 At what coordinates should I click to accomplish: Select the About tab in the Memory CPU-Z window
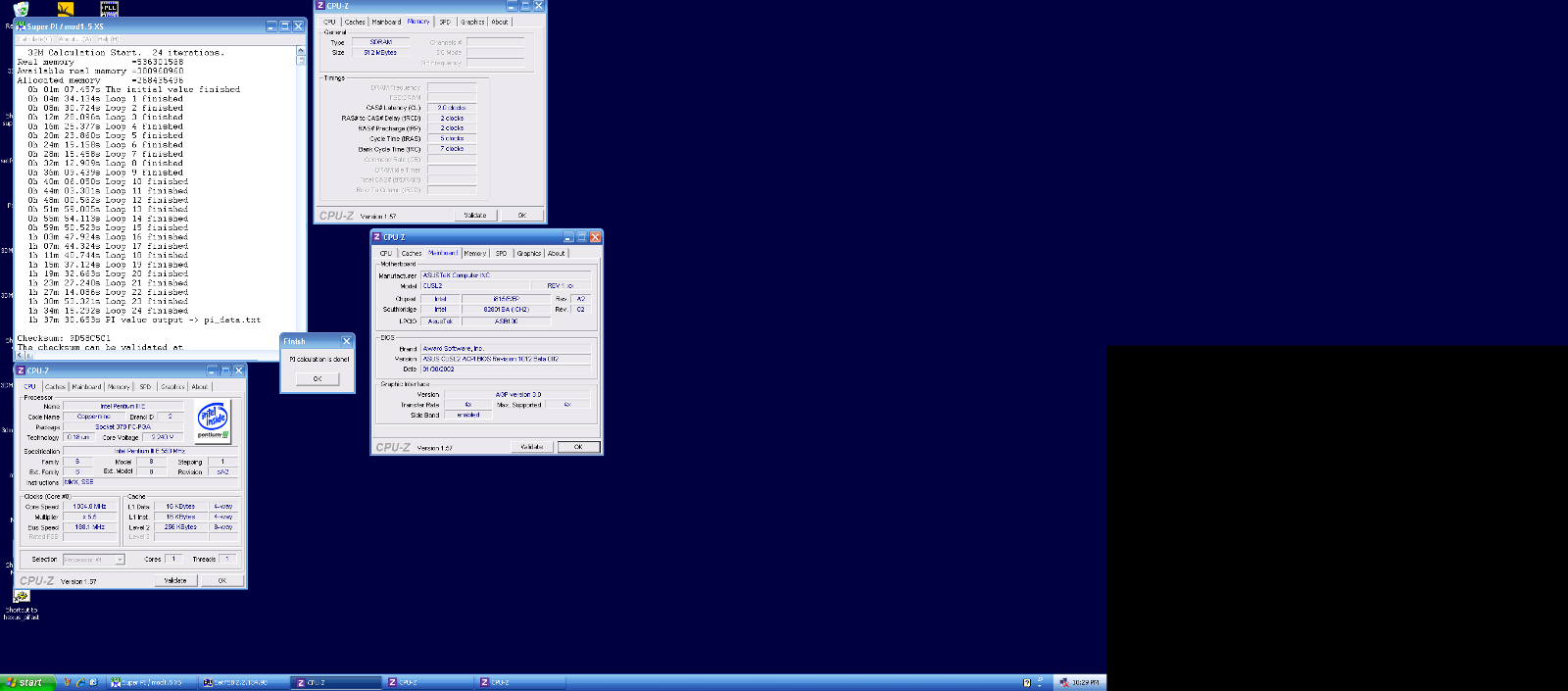pos(500,22)
